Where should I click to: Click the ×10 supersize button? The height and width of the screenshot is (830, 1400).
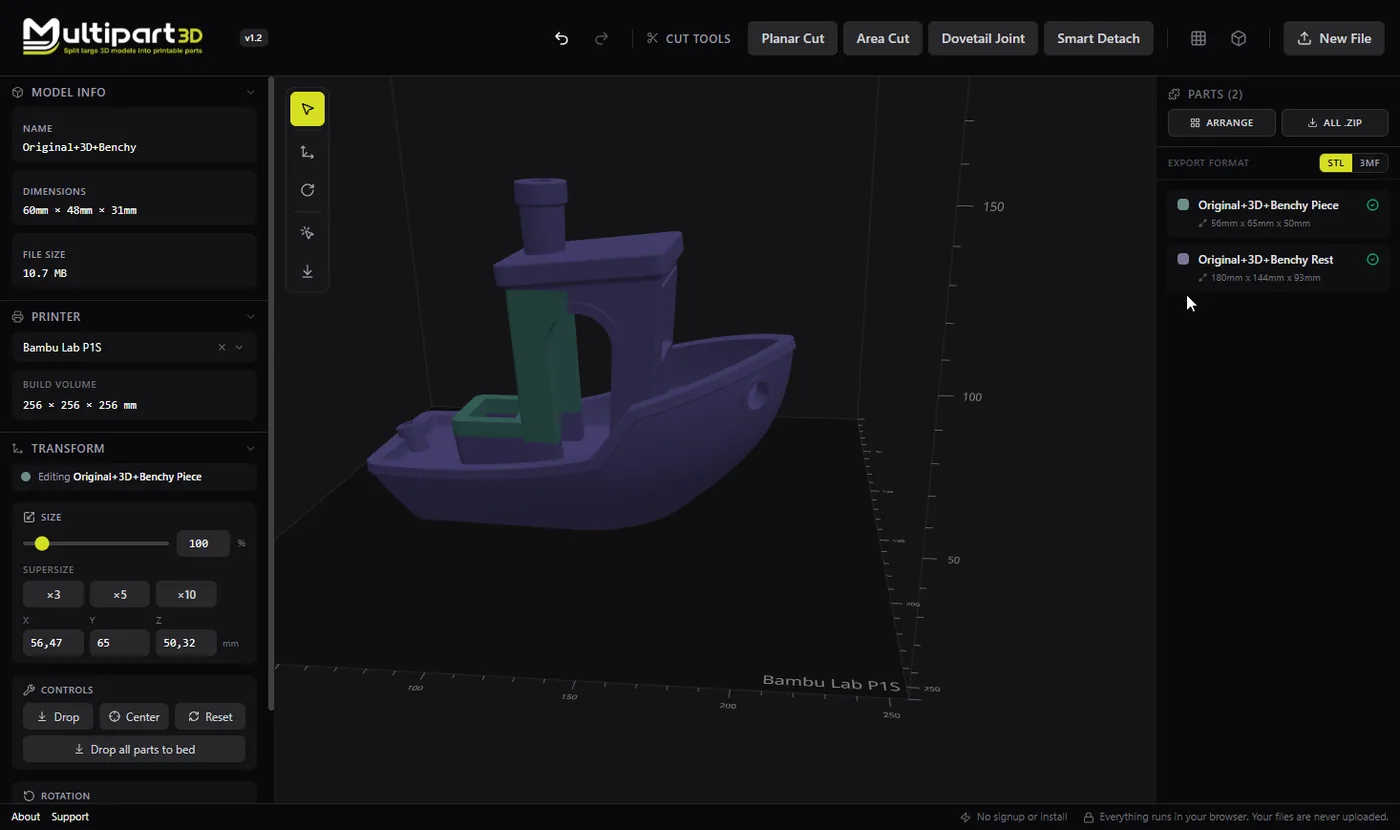coord(186,594)
